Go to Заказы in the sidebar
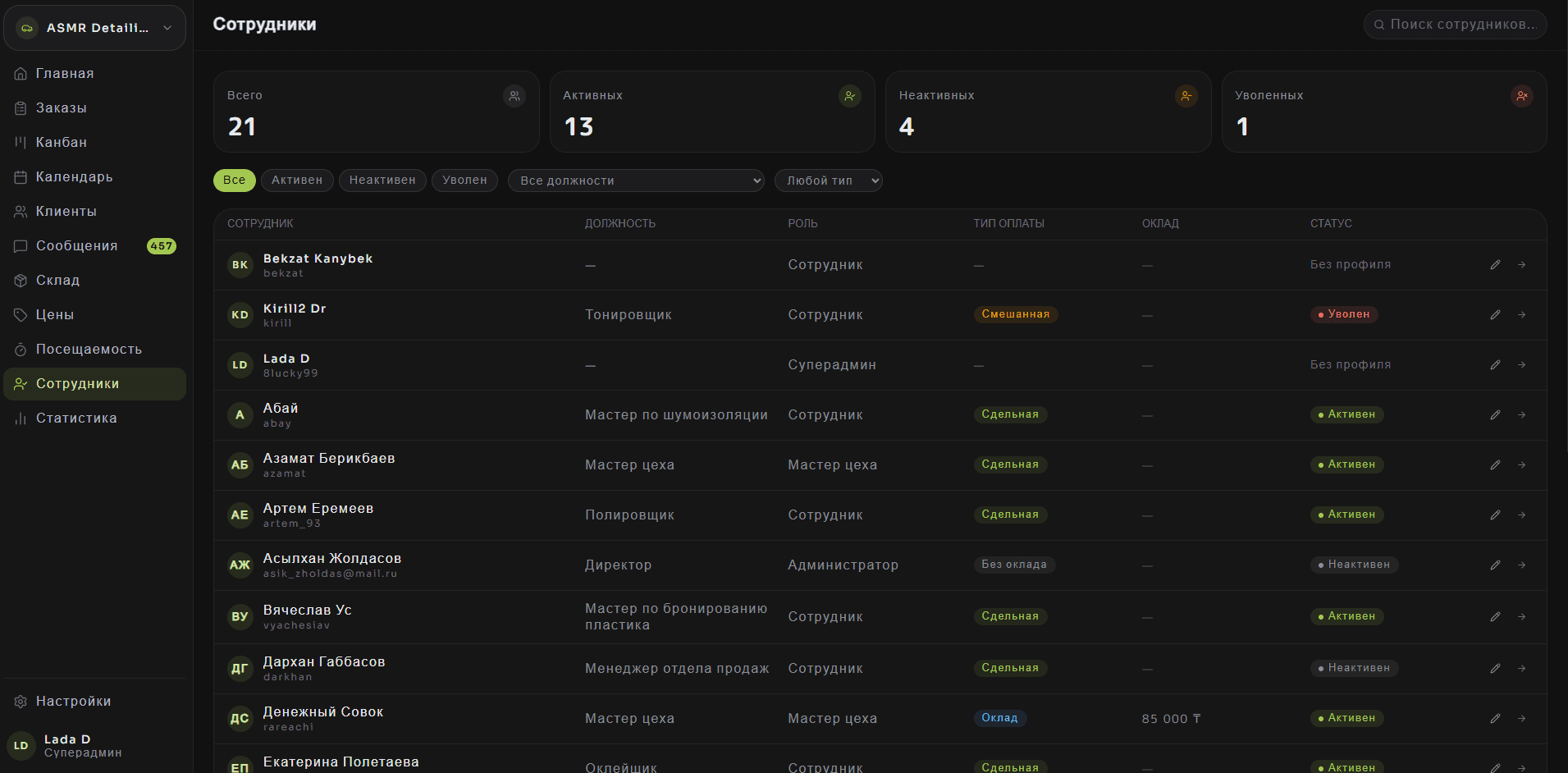The width and height of the screenshot is (1568, 773). pyautogui.click(x=95, y=108)
